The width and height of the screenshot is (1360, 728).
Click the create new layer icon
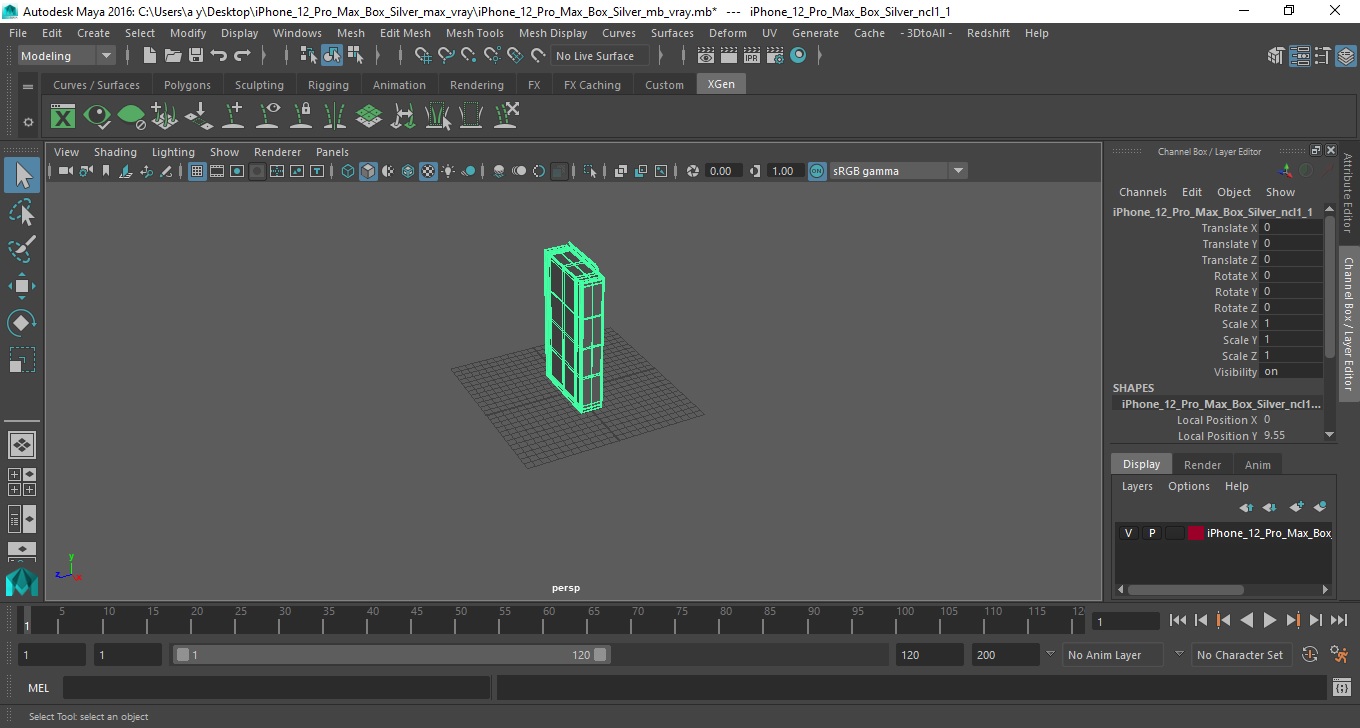point(1297,508)
